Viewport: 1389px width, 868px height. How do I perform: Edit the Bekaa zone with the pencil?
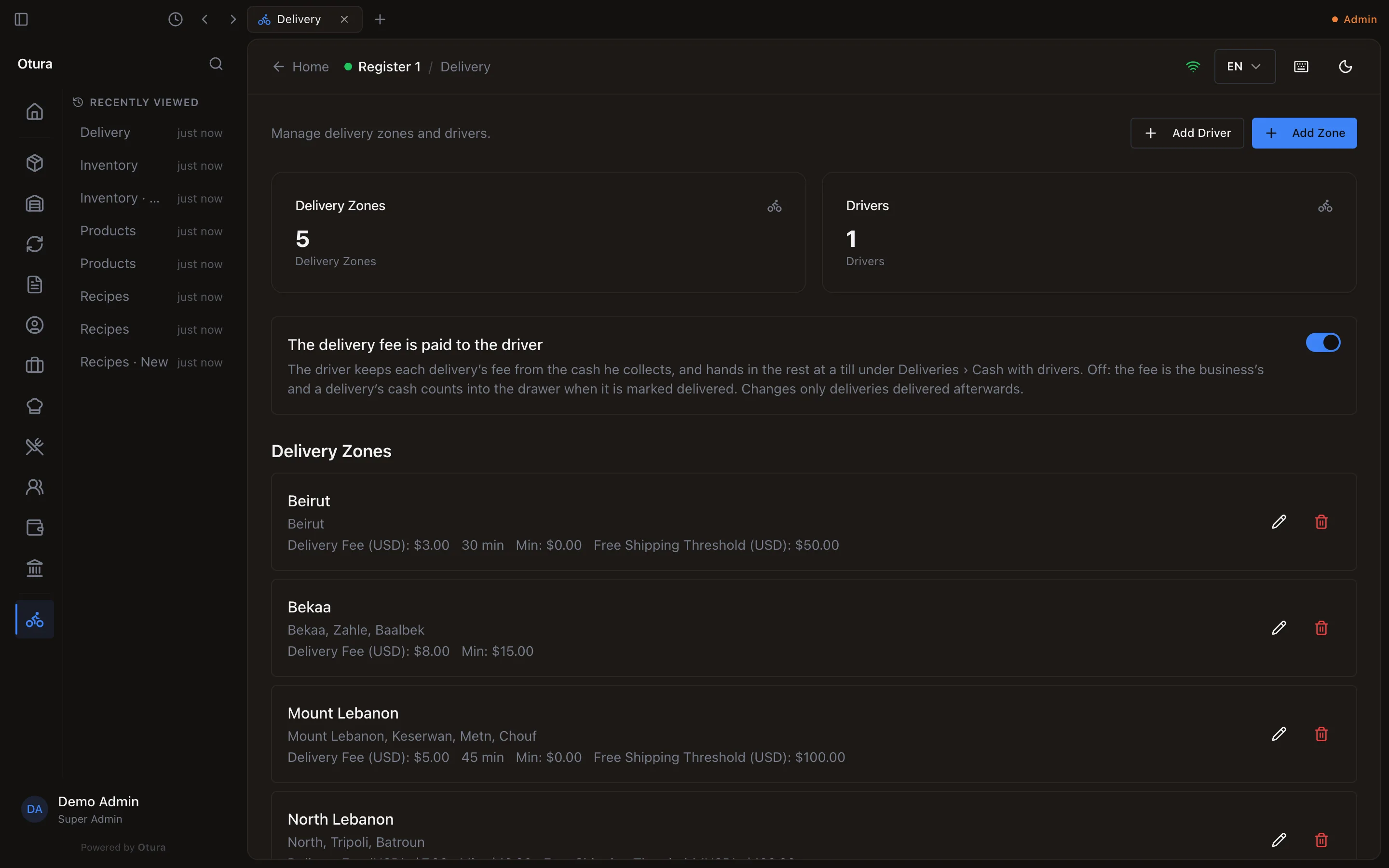[1279, 628]
